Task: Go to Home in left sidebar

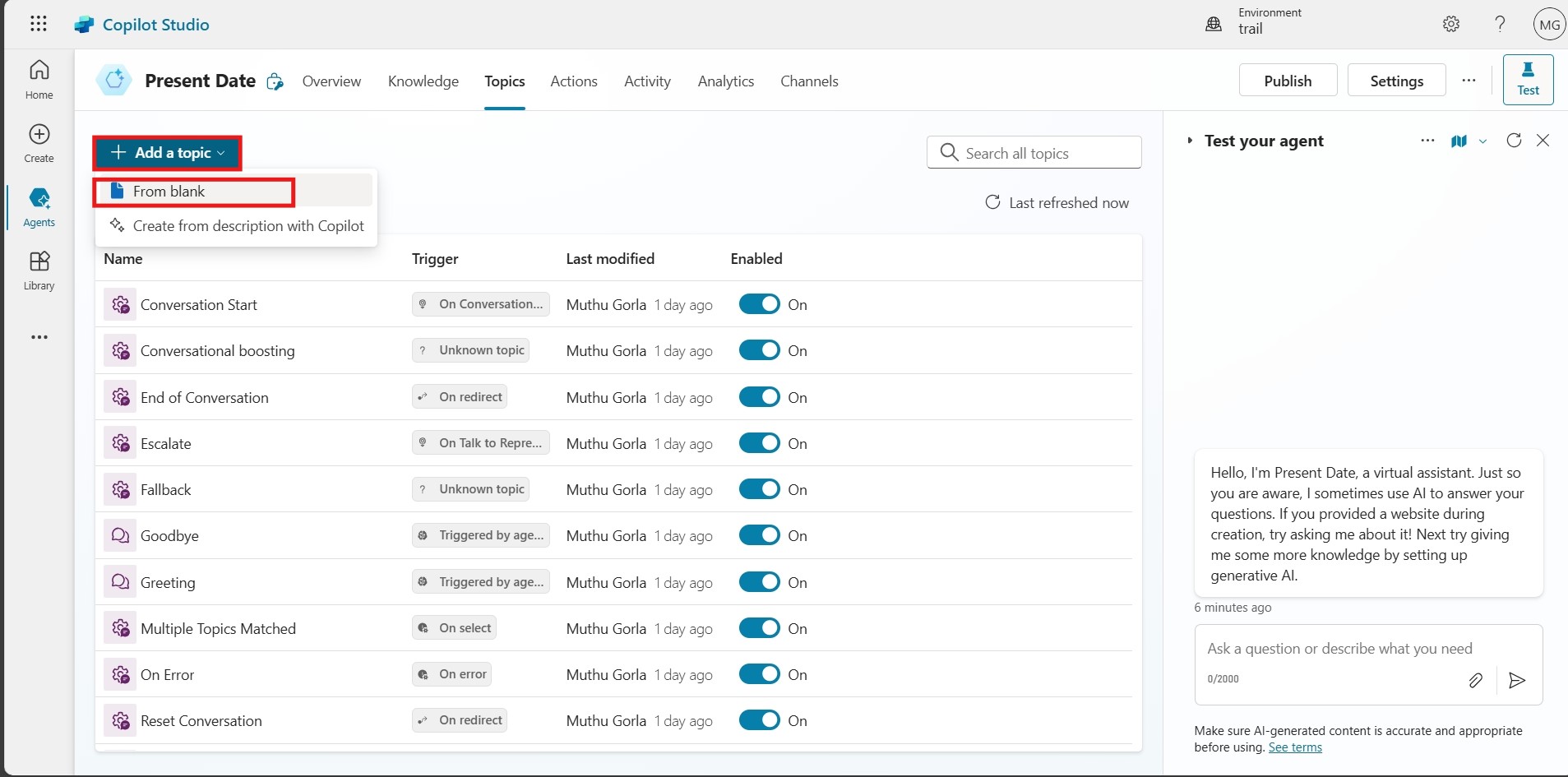Action: (x=39, y=80)
